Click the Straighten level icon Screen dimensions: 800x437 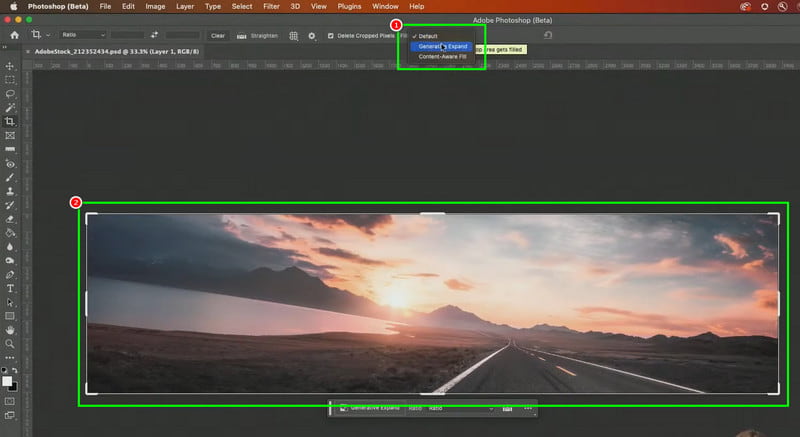coord(241,36)
